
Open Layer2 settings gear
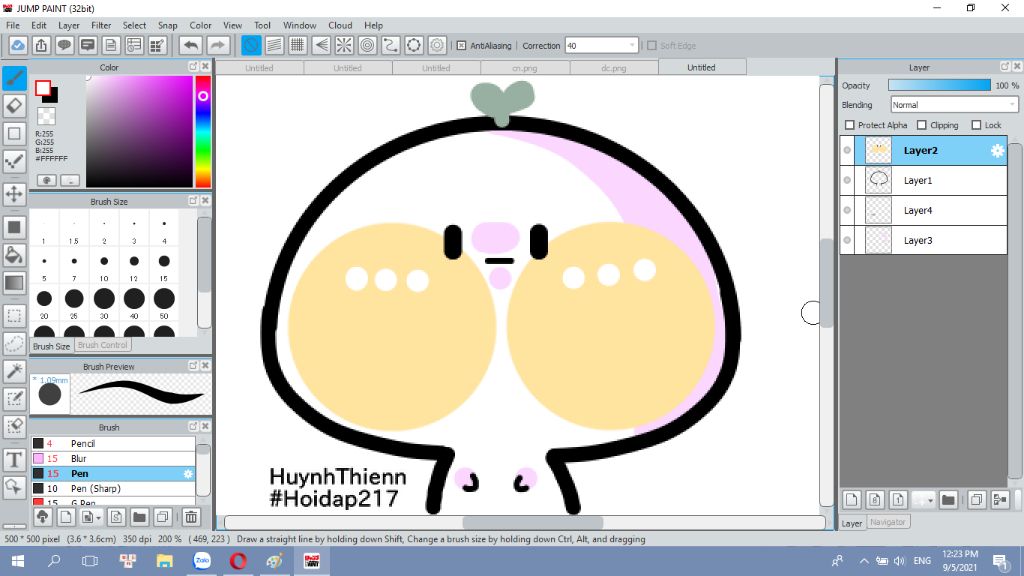[x=997, y=151]
